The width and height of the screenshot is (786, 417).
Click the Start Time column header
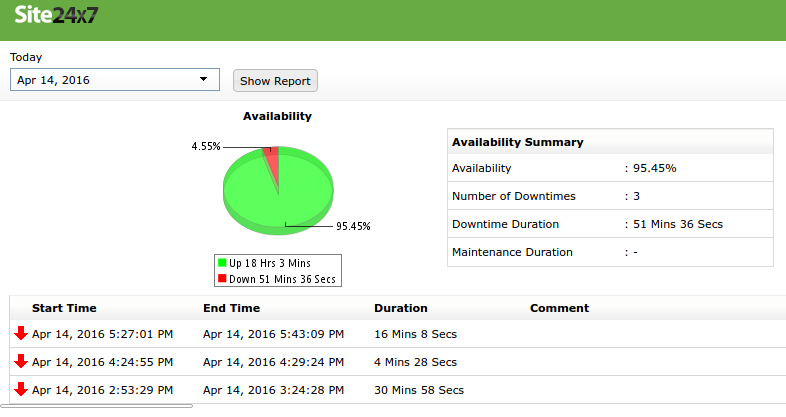click(64, 308)
